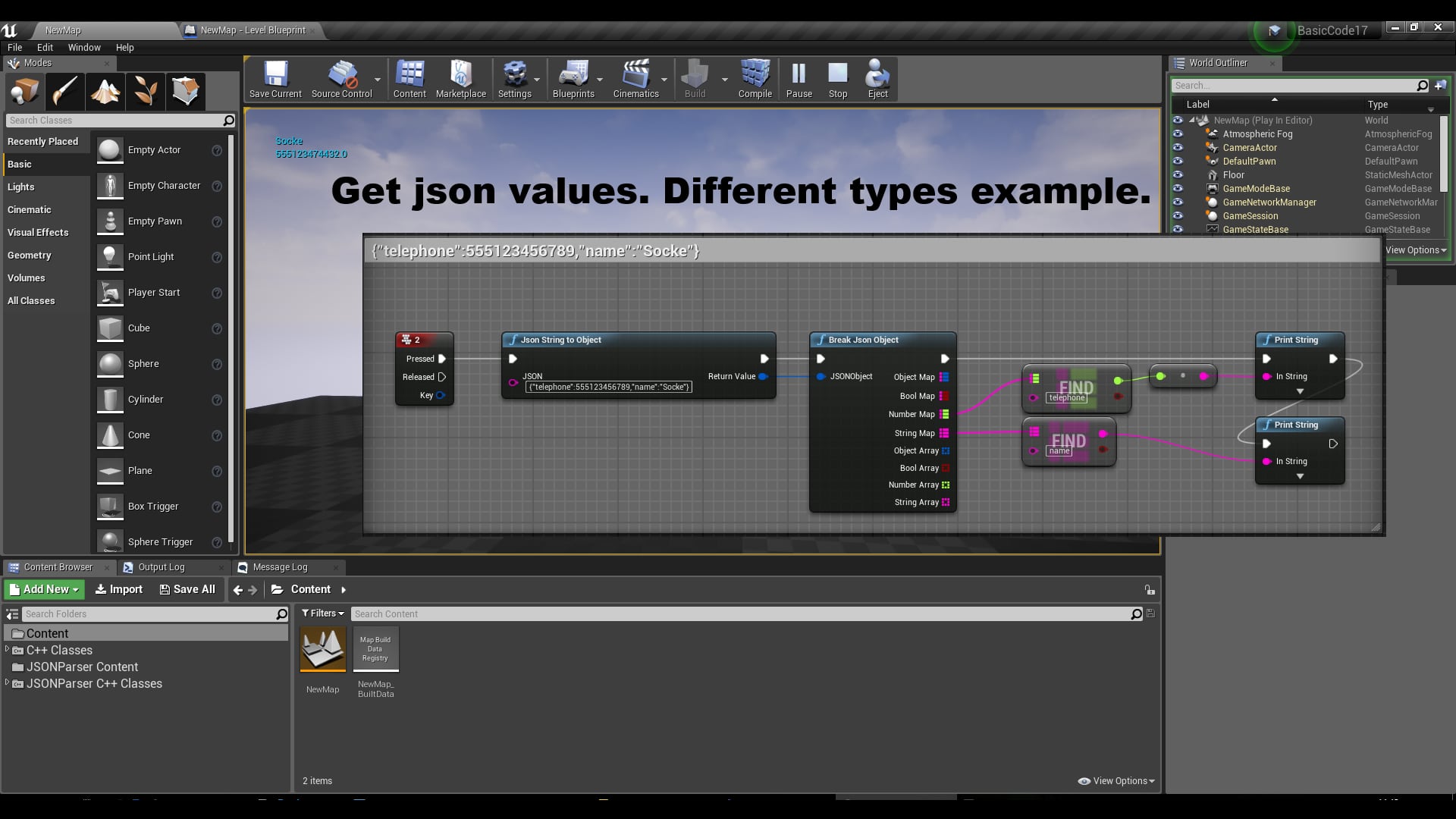Toggle visibility of NewMap world row
This screenshot has width=1456, height=819.
click(x=1178, y=121)
